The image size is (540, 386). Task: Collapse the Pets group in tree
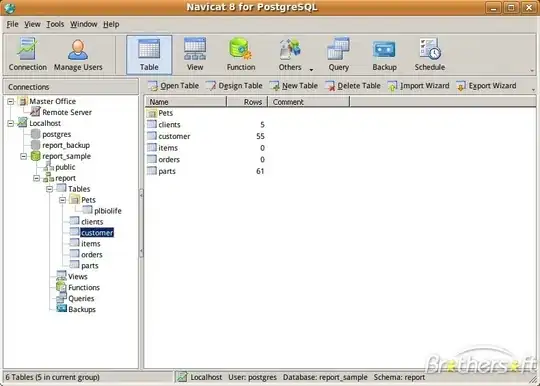click(62, 200)
